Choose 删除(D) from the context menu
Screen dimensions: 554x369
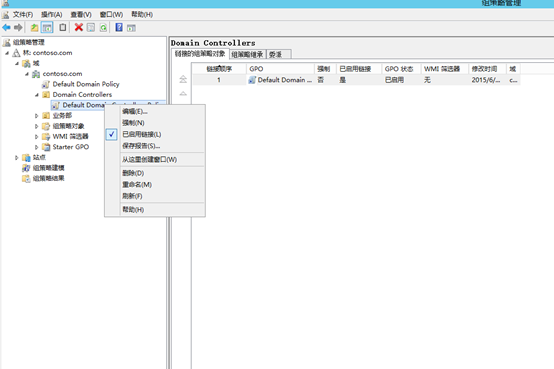click(x=155, y=173)
